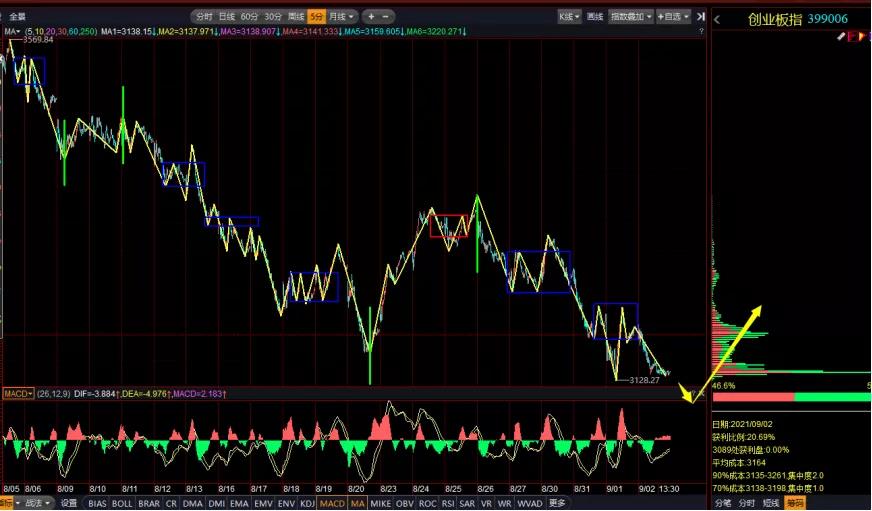872x511 pixels.
Task: Click the zoom in plus icon
Action: click(x=371, y=17)
